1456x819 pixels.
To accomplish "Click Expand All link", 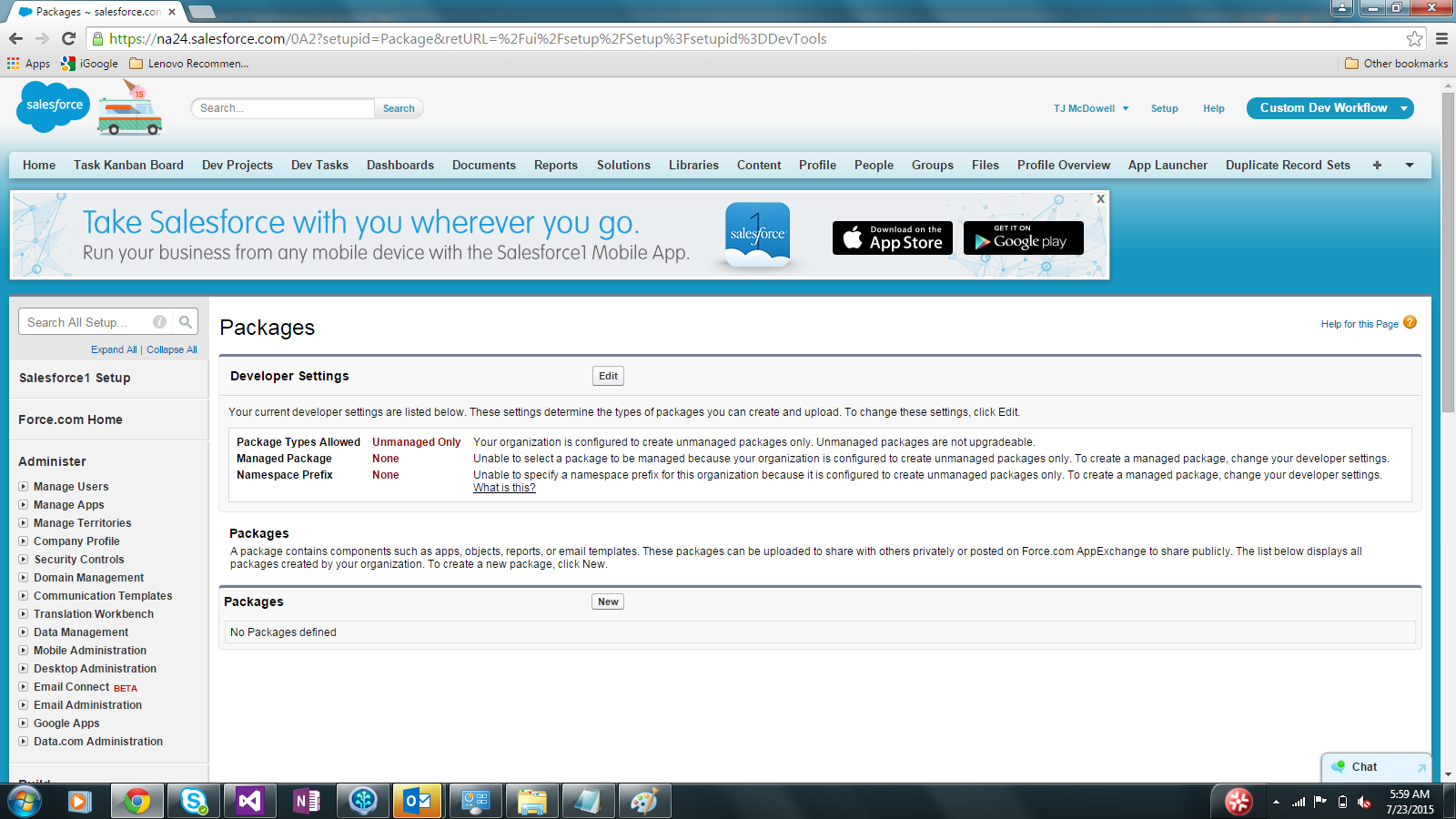I will coord(114,349).
